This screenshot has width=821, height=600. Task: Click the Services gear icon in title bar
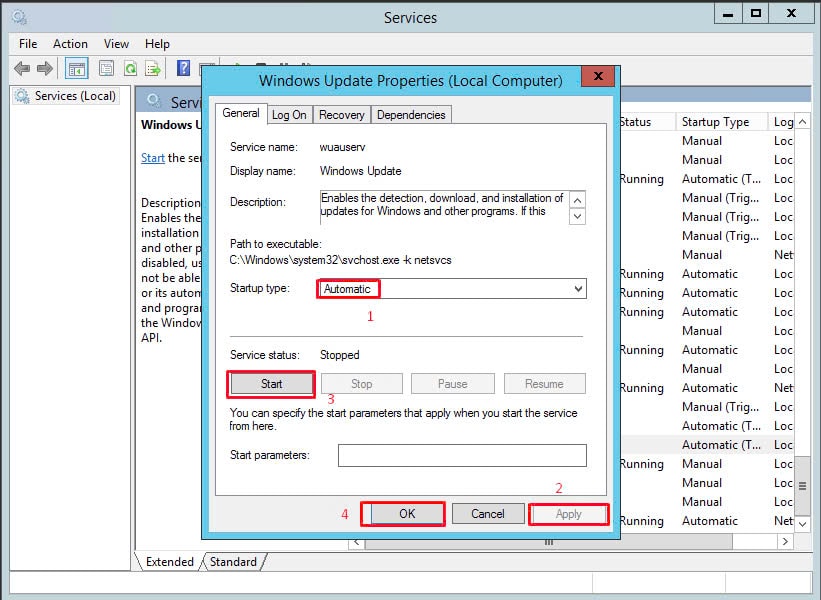[19, 18]
